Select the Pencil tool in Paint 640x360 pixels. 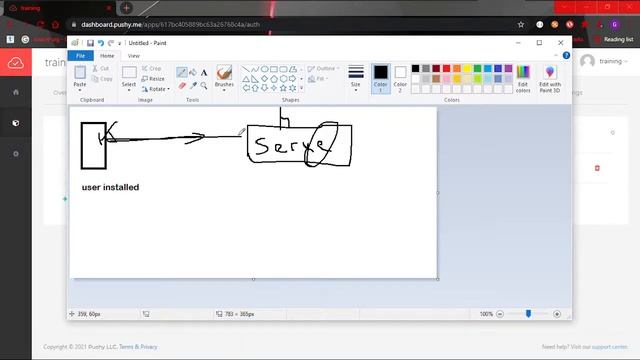tap(182, 72)
